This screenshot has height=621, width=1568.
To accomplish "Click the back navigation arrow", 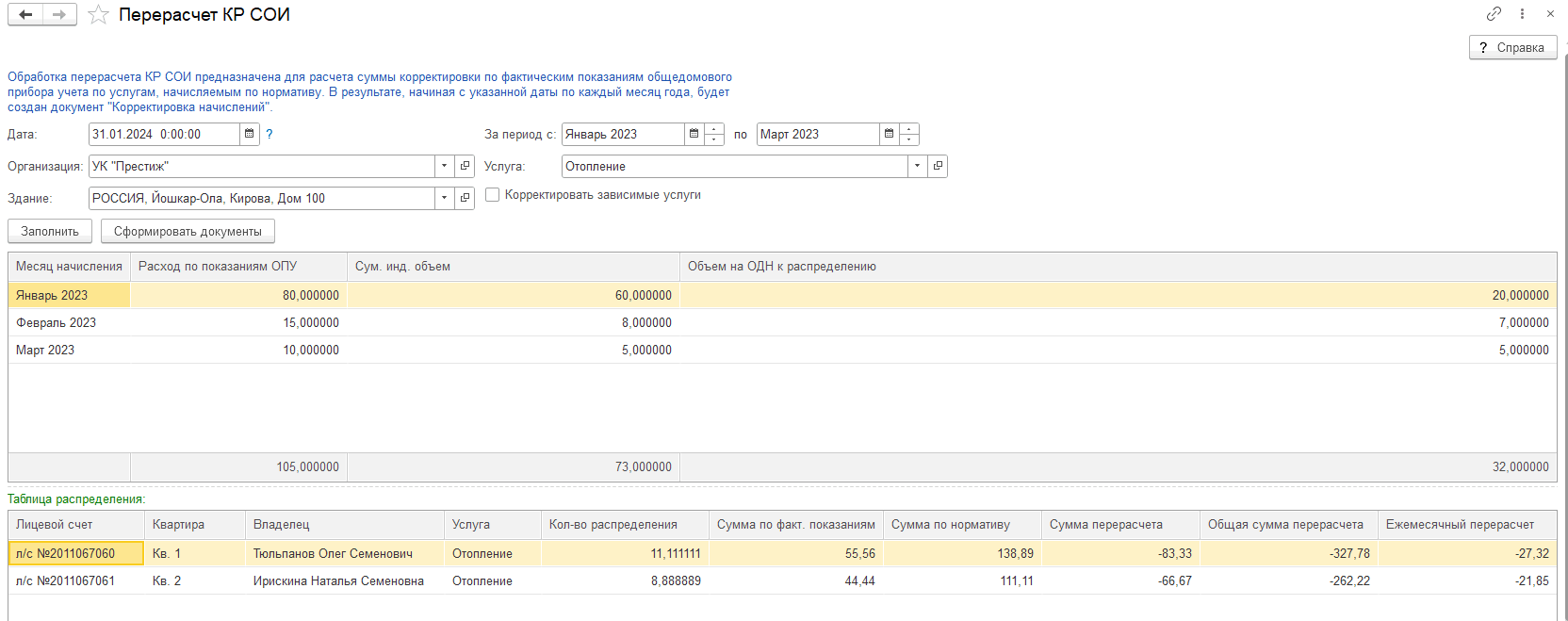I will (x=25, y=15).
